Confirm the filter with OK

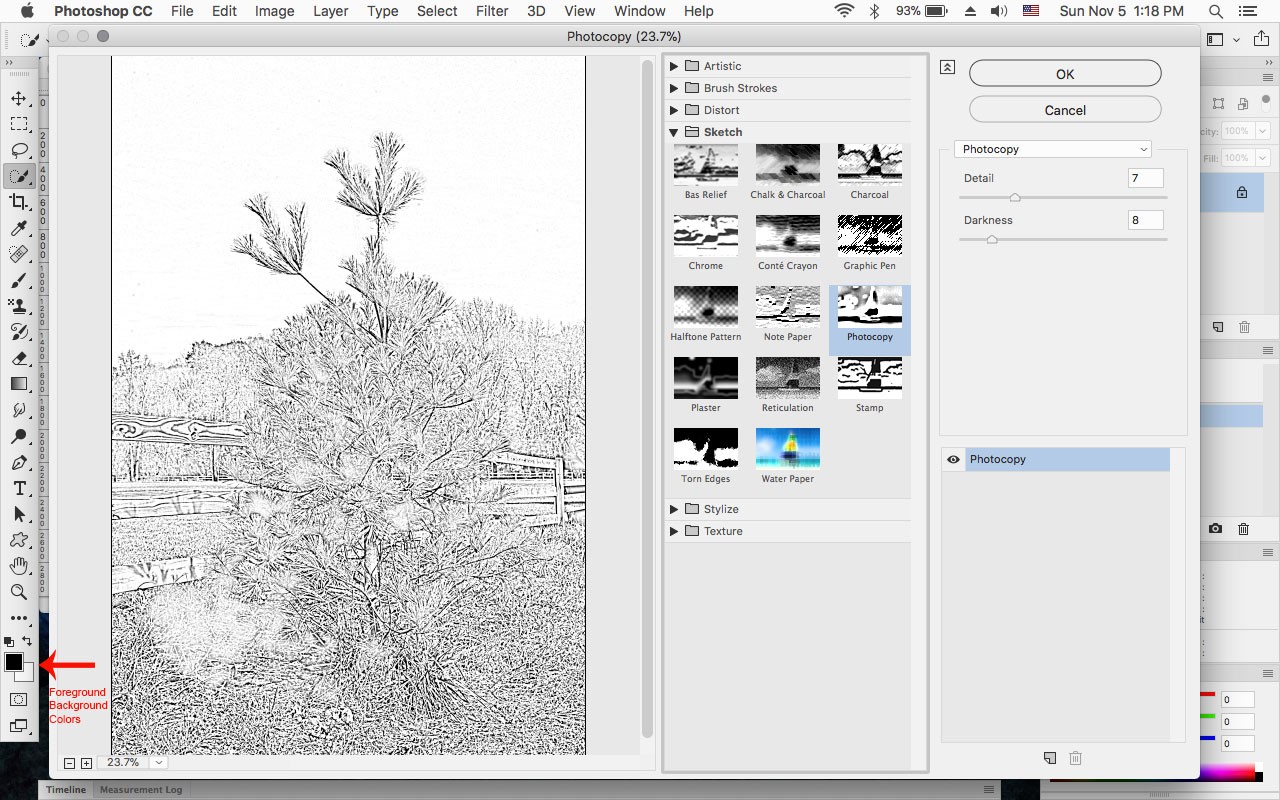pyautogui.click(x=1064, y=72)
